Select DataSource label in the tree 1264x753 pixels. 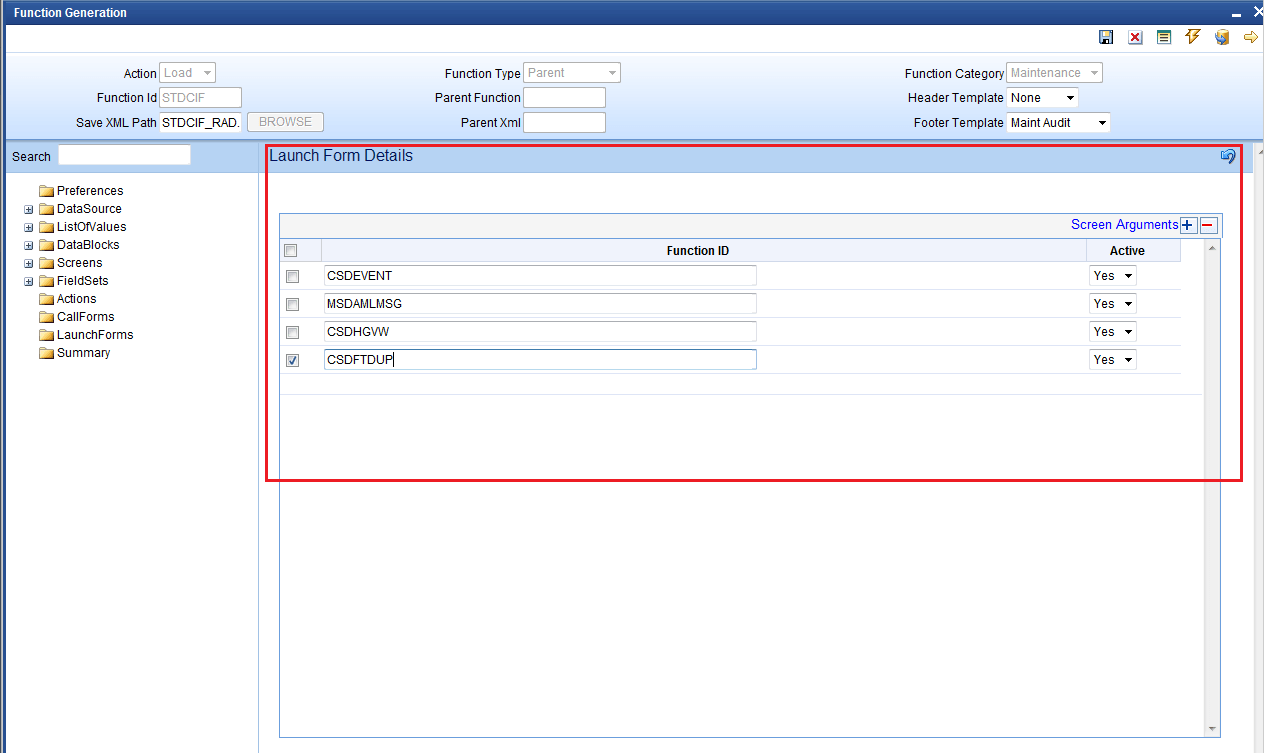(x=89, y=209)
